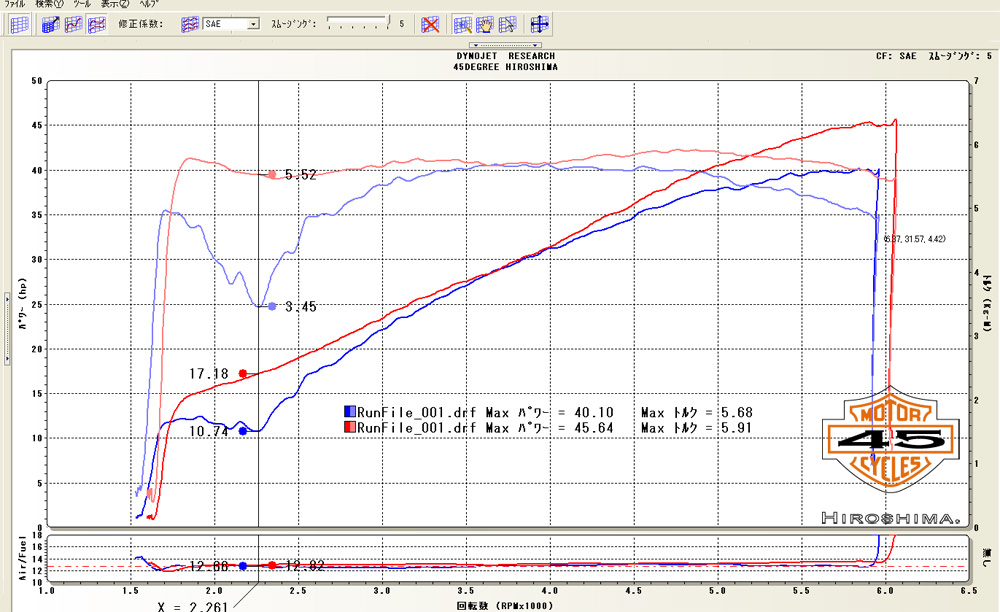Expand the left edge side panel handle
This screenshot has height=612, width=1000.
pyautogui.click(x=5, y=297)
